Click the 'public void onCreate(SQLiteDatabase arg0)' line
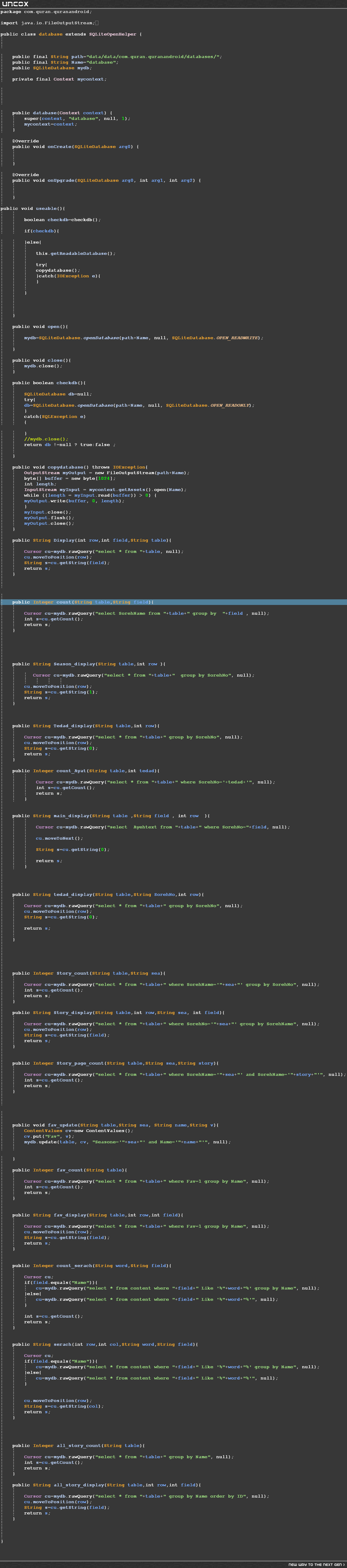 click(x=75, y=147)
